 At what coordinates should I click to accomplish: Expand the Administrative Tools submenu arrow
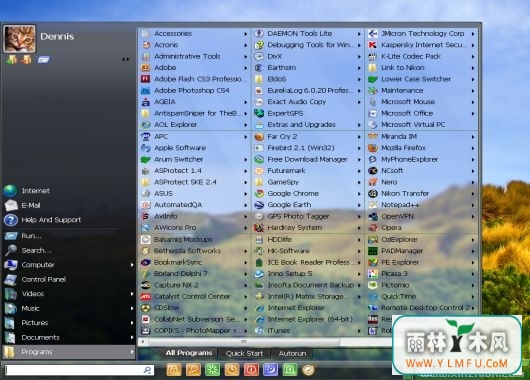(x=246, y=56)
